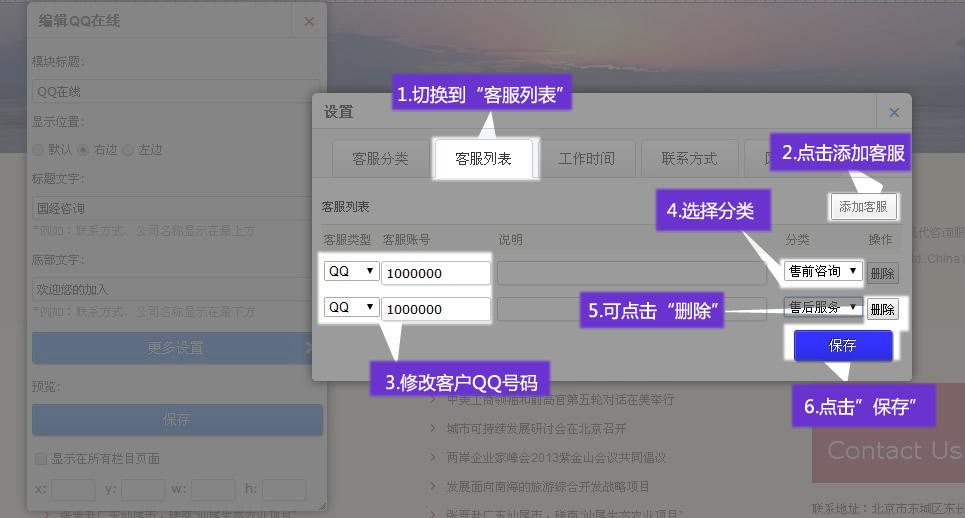The height and width of the screenshot is (518, 965).
Task: Click the 更多设置 button
Action: coord(176,348)
